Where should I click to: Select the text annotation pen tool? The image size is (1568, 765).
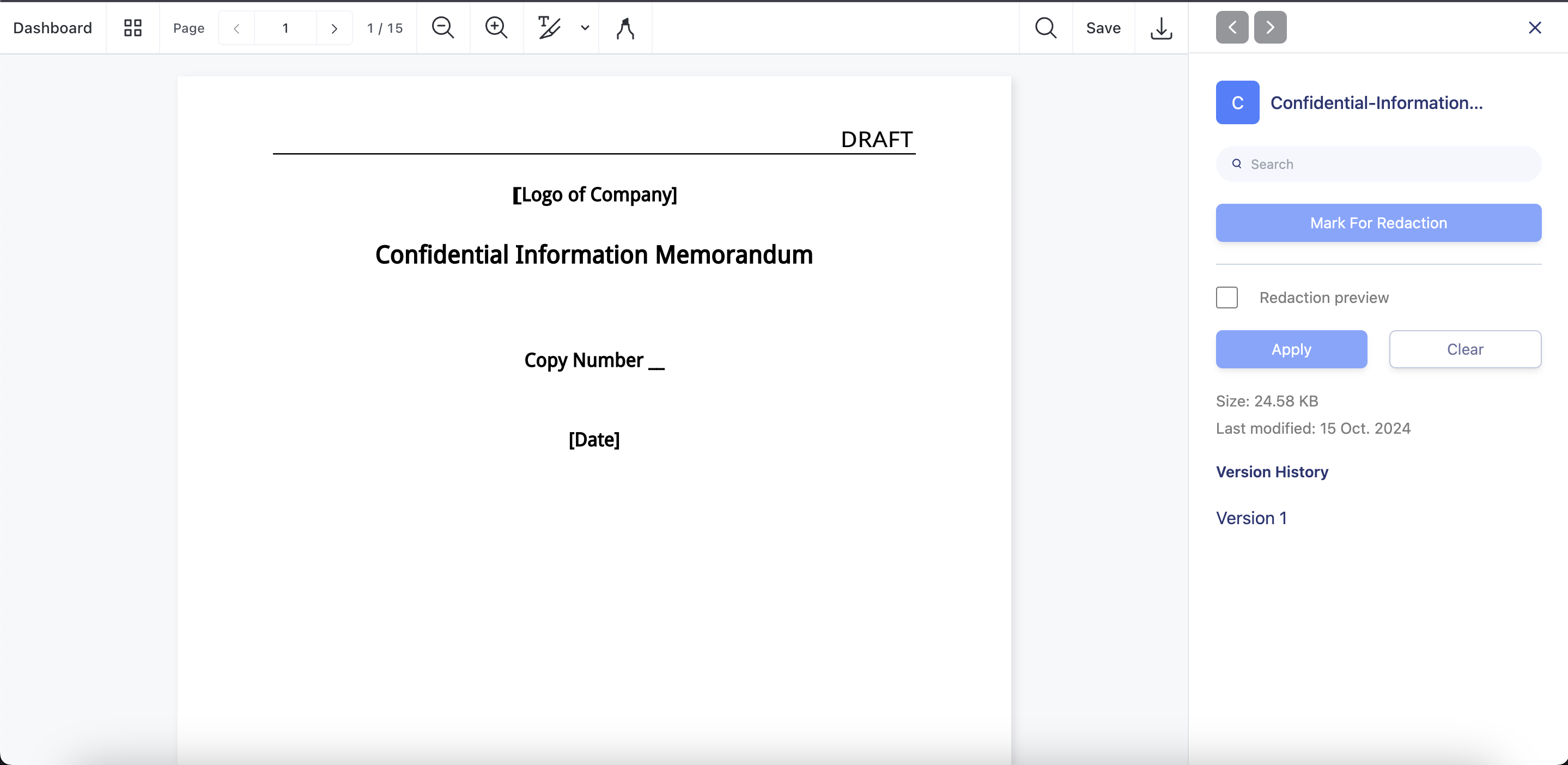click(x=549, y=28)
